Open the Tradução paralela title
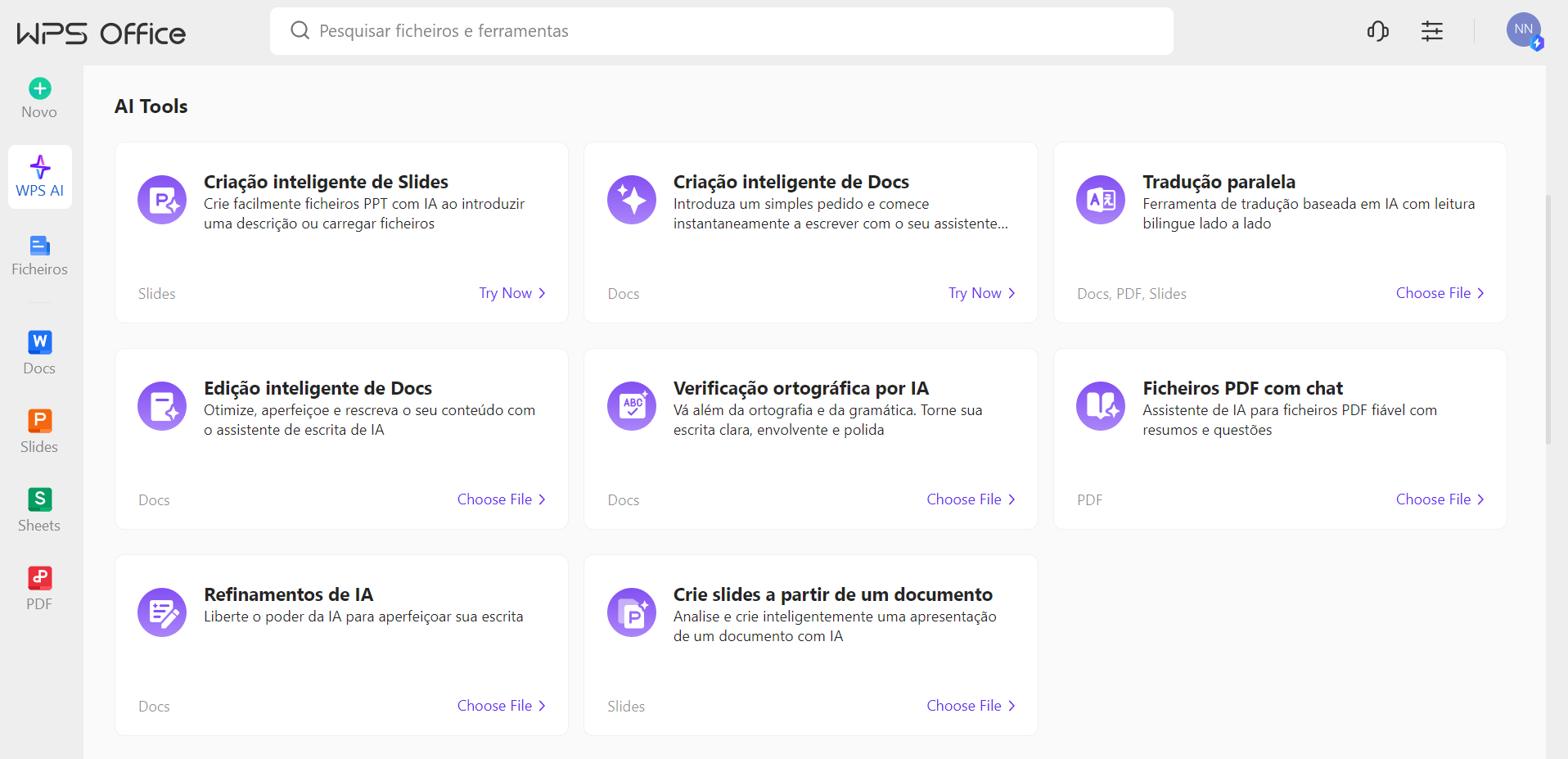The image size is (1568, 759). pos(1219,182)
